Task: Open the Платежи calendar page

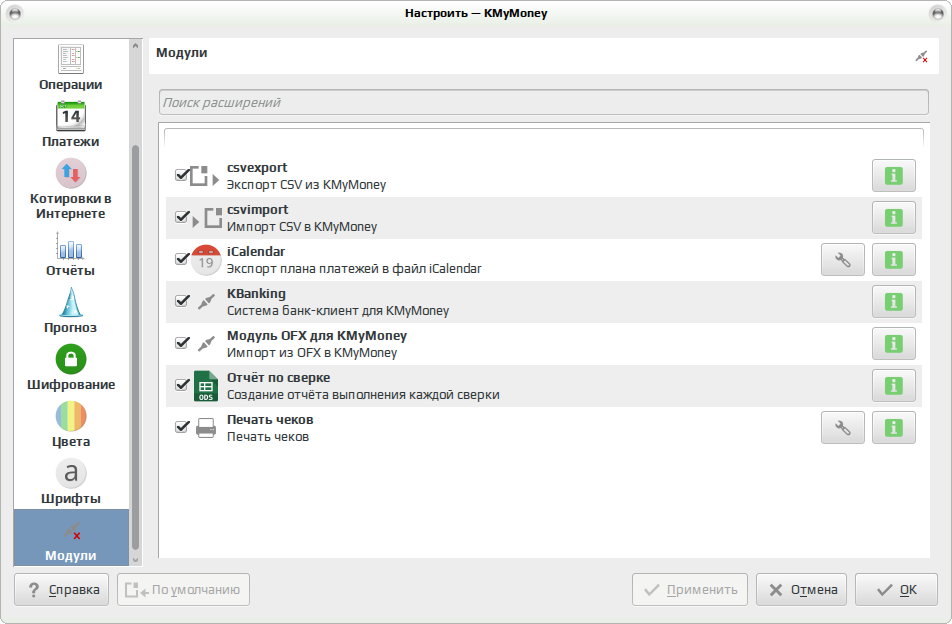Action: [x=70, y=125]
